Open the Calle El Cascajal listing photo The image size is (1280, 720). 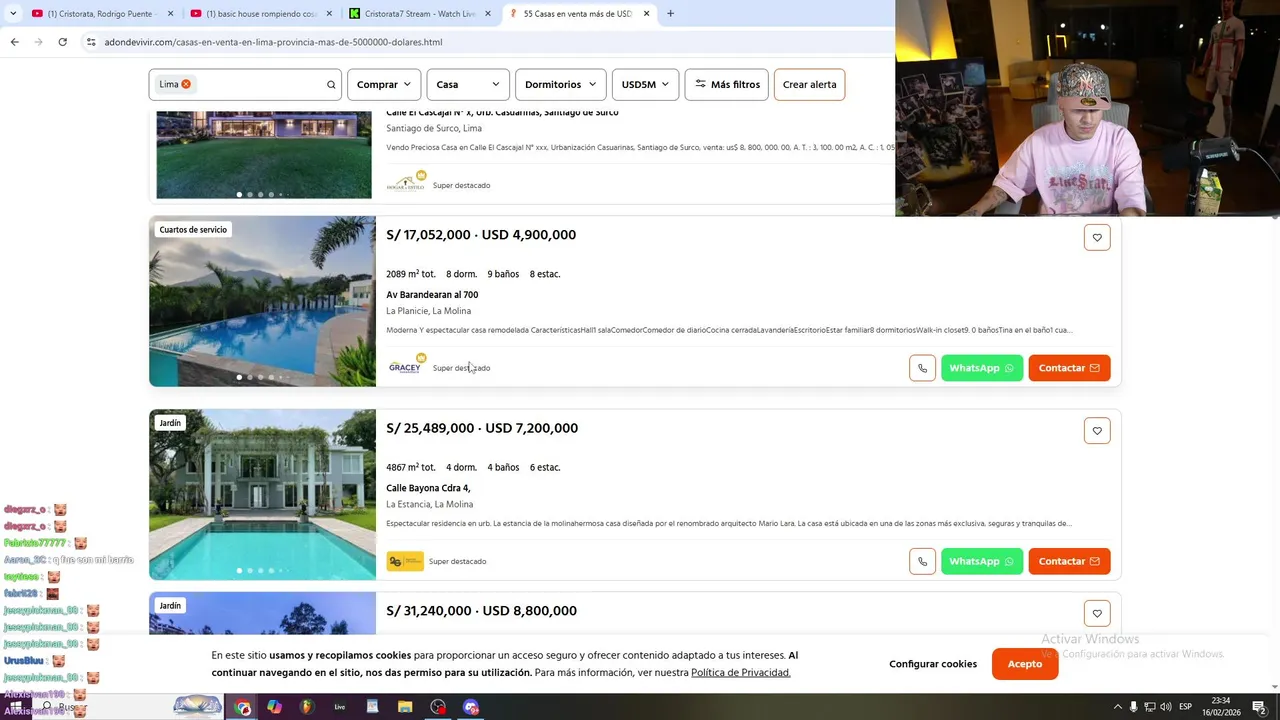click(264, 155)
